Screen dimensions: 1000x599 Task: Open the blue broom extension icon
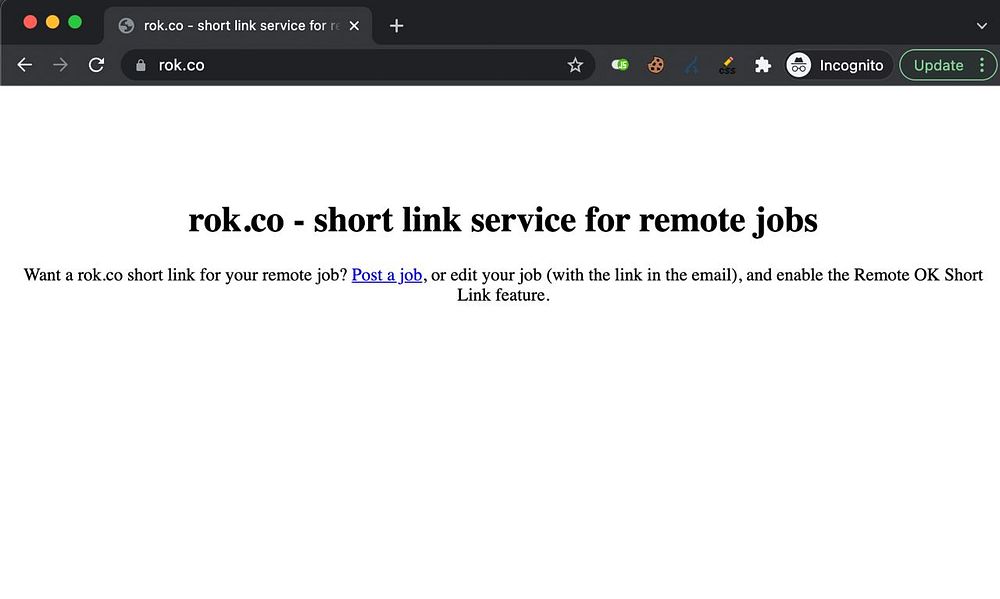click(691, 65)
